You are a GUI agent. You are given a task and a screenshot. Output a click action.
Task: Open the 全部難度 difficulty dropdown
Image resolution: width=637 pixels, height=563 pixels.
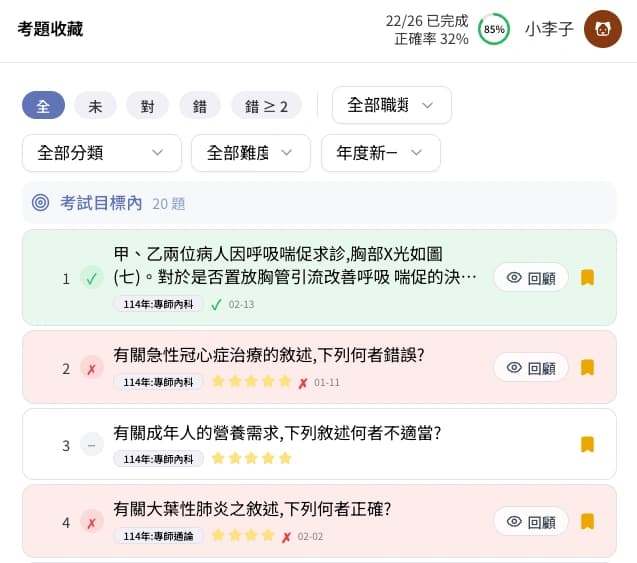[251, 153]
